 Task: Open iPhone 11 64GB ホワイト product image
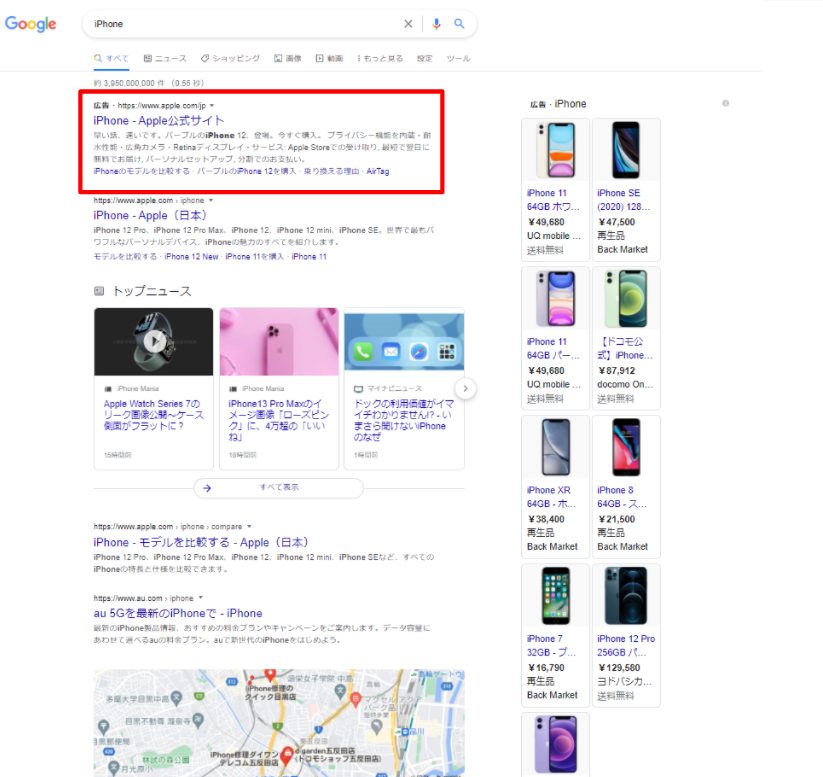555,150
